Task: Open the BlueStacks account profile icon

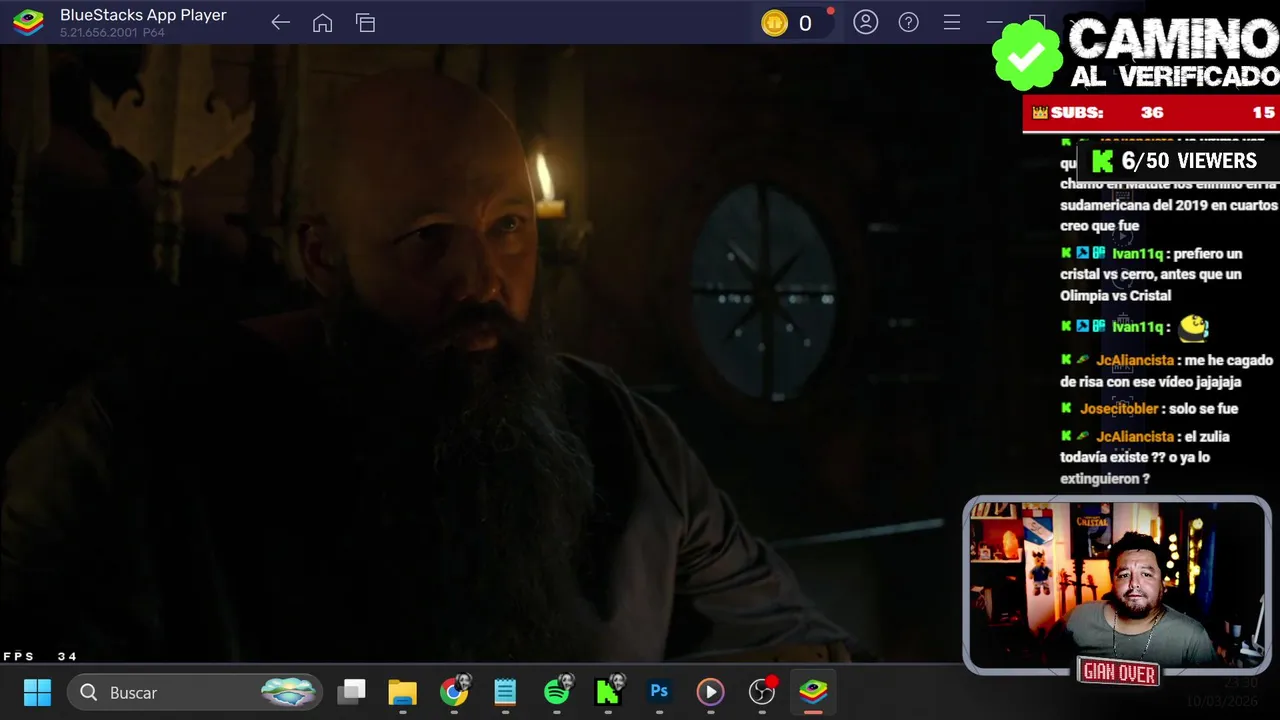Action: tap(866, 22)
